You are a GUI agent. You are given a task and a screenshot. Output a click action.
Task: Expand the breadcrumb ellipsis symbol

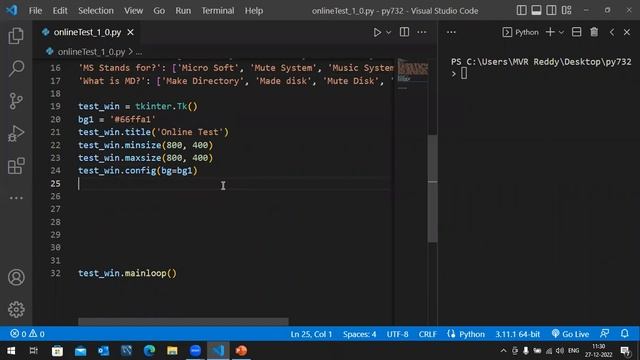(139, 52)
